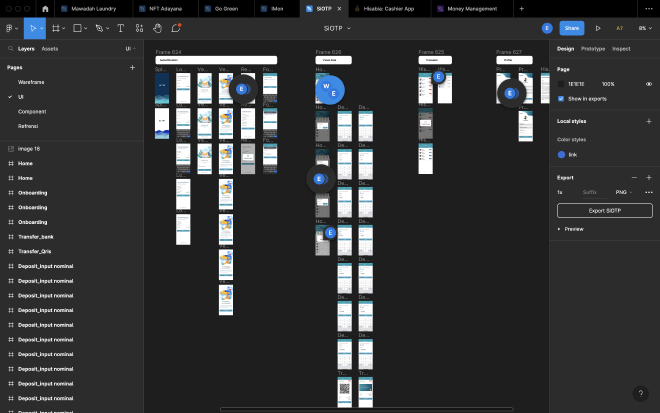Viewport: 660px width, 413px height.
Task: Open Move tool options dropdown arrow
Action: coord(41,29)
